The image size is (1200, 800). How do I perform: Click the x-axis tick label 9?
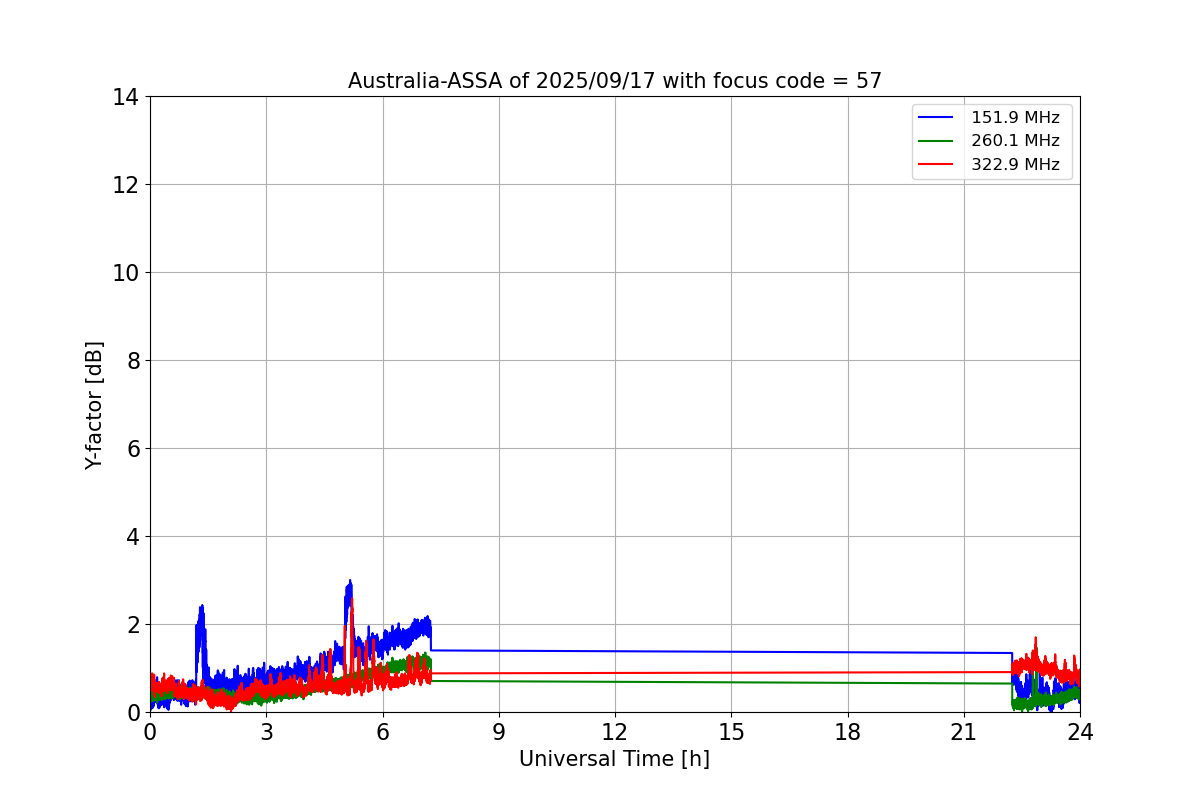pyautogui.click(x=499, y=732)
